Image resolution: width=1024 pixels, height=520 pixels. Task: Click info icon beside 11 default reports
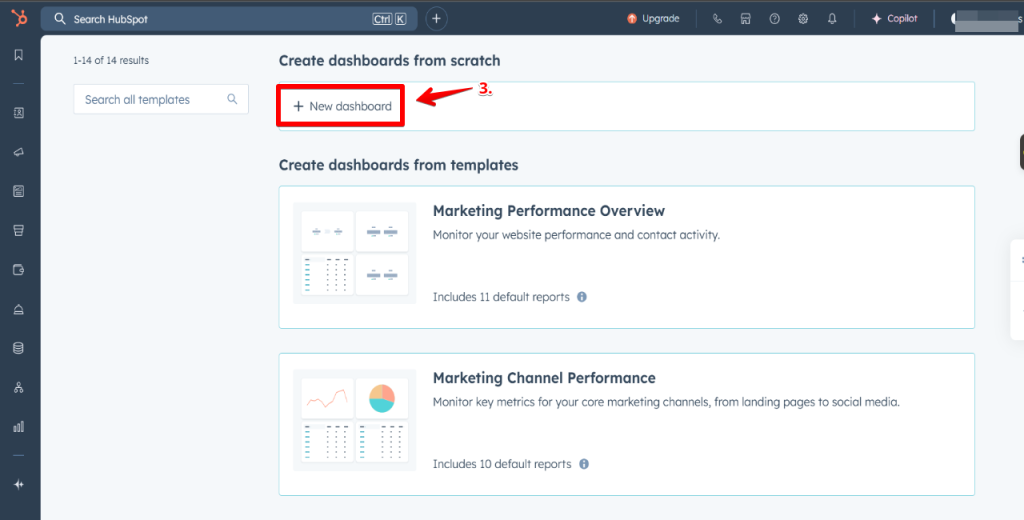[581, 297]
